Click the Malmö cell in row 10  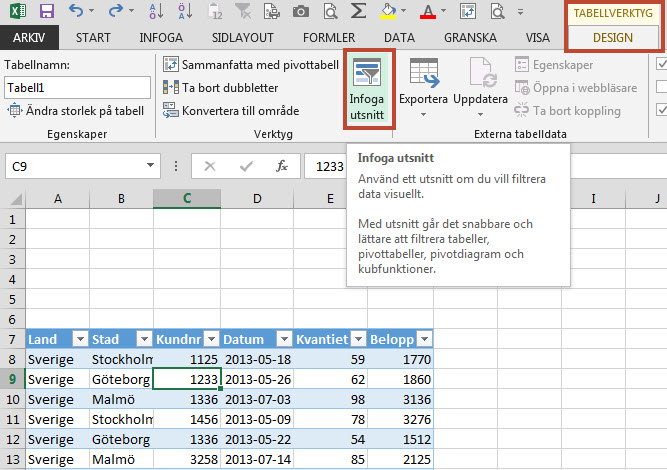pyautogui.click(x=121, y=399)
